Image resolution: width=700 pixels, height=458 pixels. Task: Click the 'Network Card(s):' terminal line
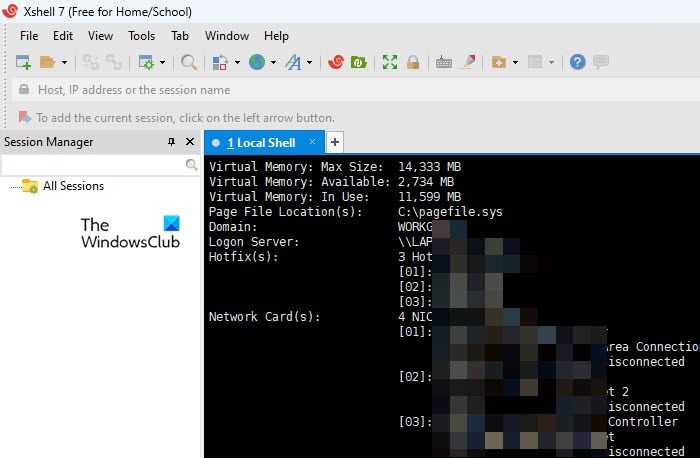click(264, 317)
